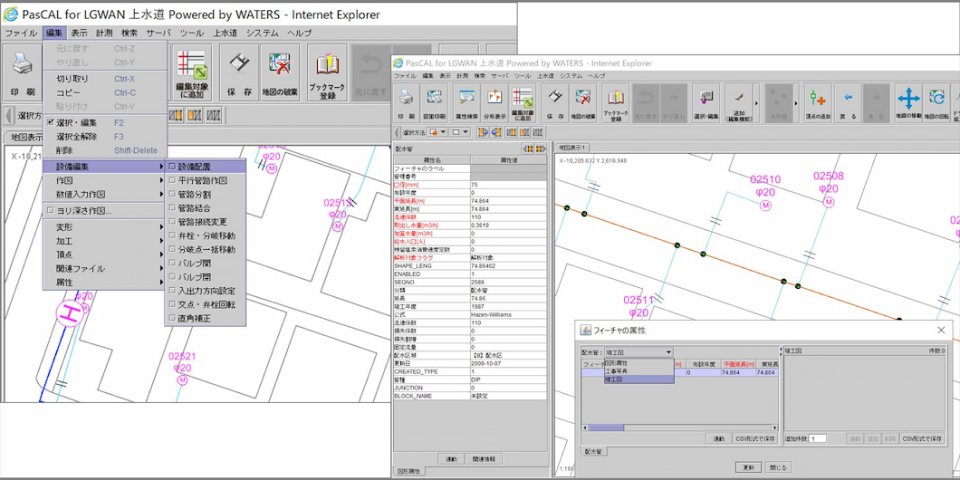Viewport: 960px width, 480px height.
Task: Click the 印刷 print icon in the right window
Action: click(407, 102)
